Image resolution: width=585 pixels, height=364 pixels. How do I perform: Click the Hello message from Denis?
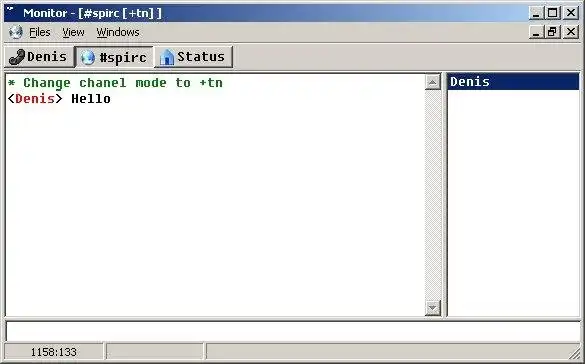[59, 99]
